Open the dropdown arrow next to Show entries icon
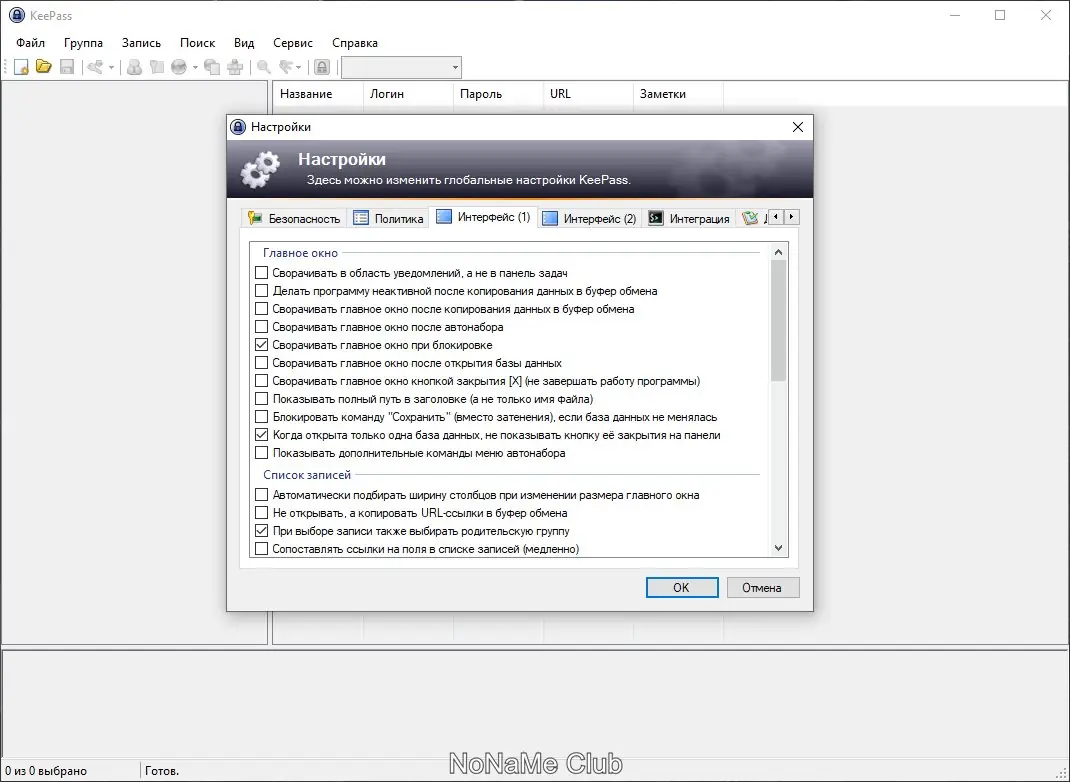This screenshot has height=782, width=1070. (299, 68)
